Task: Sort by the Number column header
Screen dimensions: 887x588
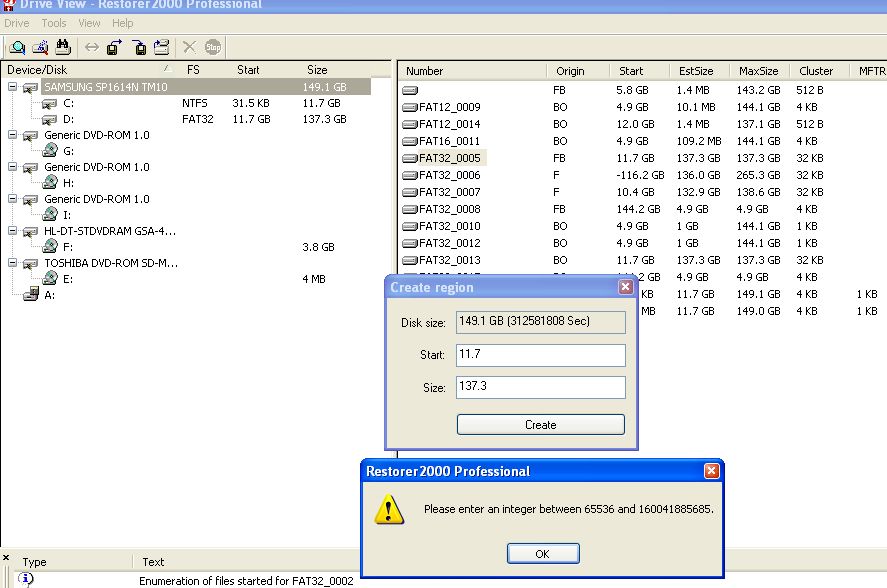Action: click(473, 71)
